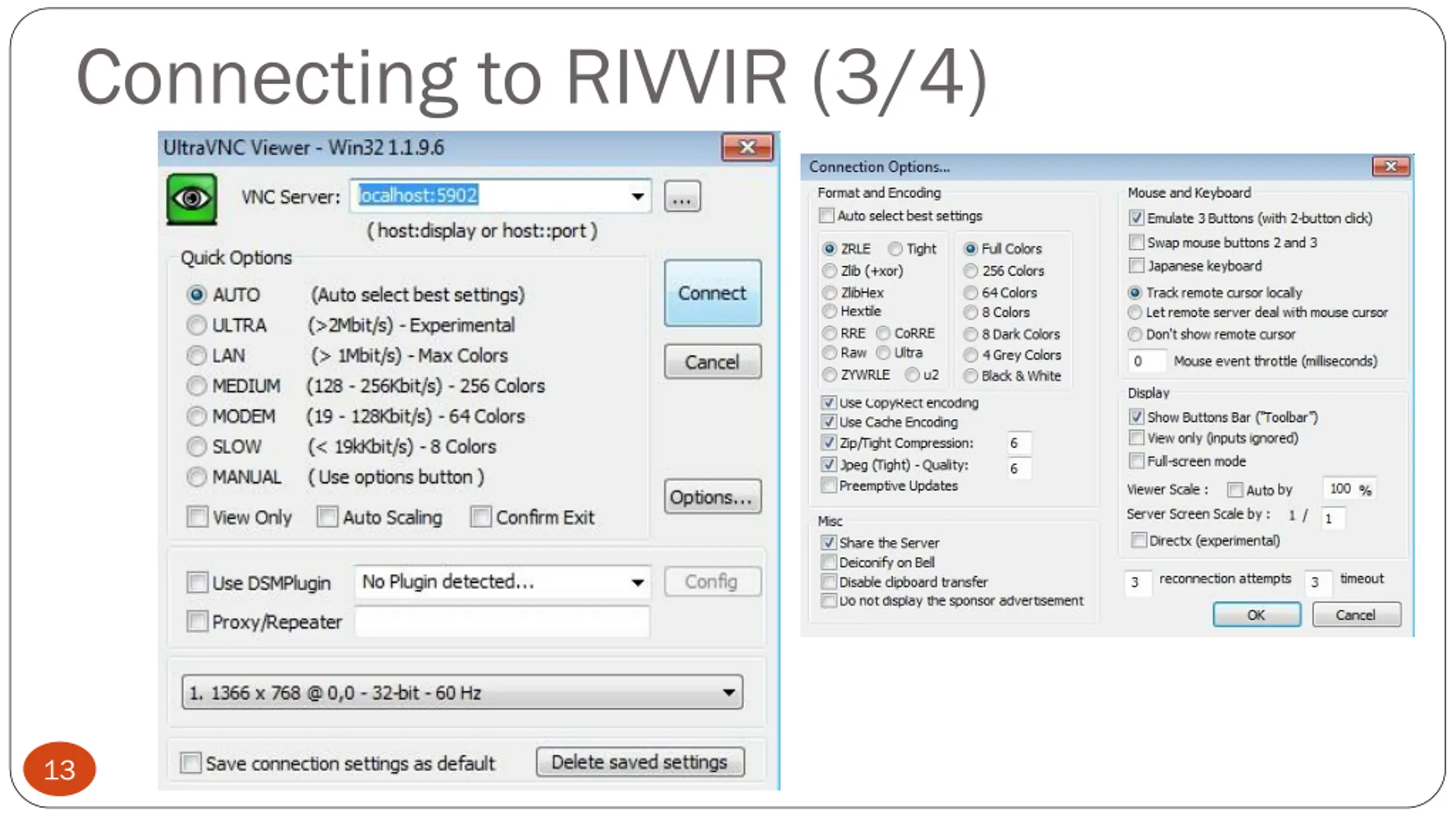Viewport: 1456px width, 819px height.
Task: Click Cancel in Connection Options dialog
Action: coord(1356,615)
